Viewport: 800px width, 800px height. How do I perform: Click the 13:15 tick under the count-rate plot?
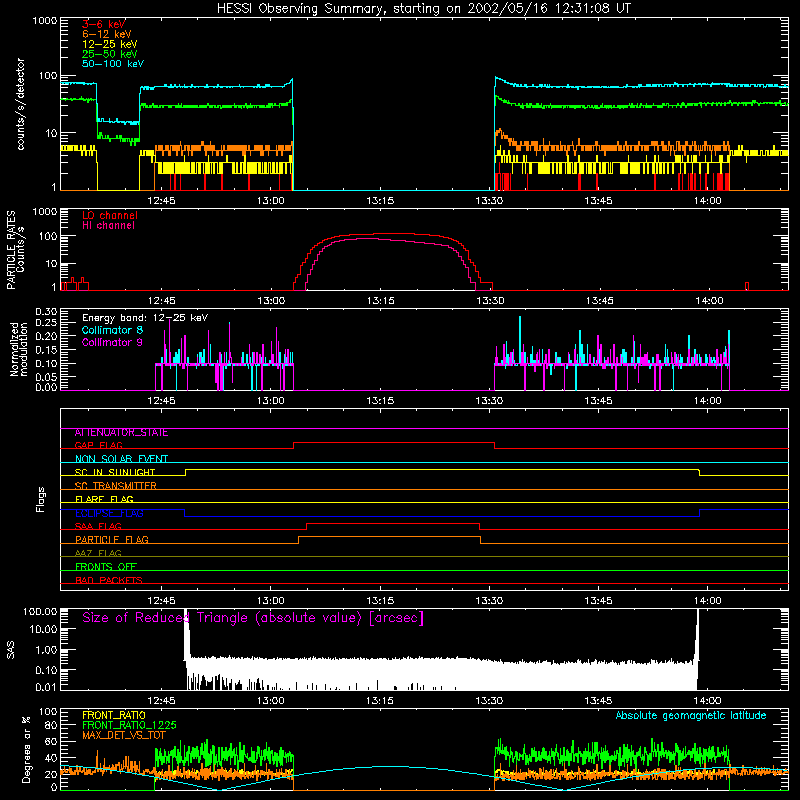[x=380, y=201]
